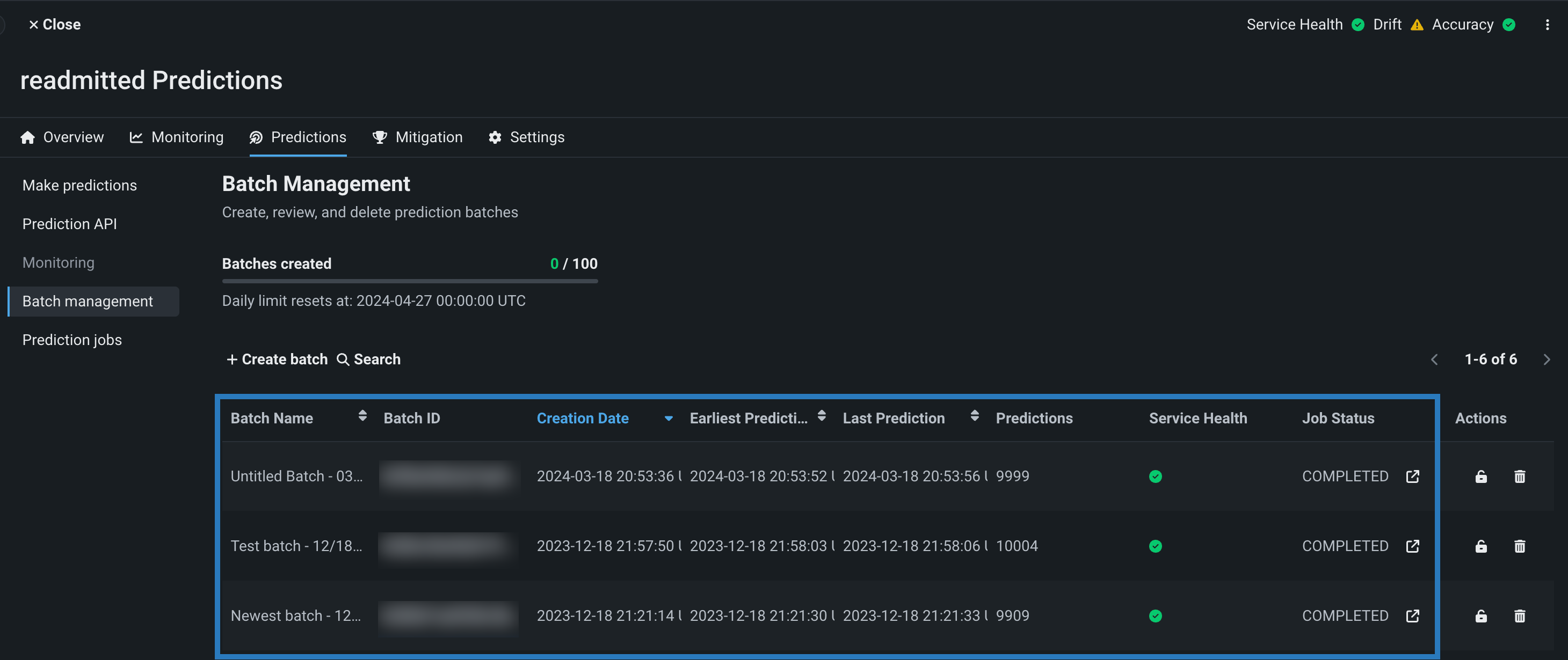This screenshot has height=660, width=1568.
Task: Toggle lock on Newest batch row
Action: (x=1480, y=615)
